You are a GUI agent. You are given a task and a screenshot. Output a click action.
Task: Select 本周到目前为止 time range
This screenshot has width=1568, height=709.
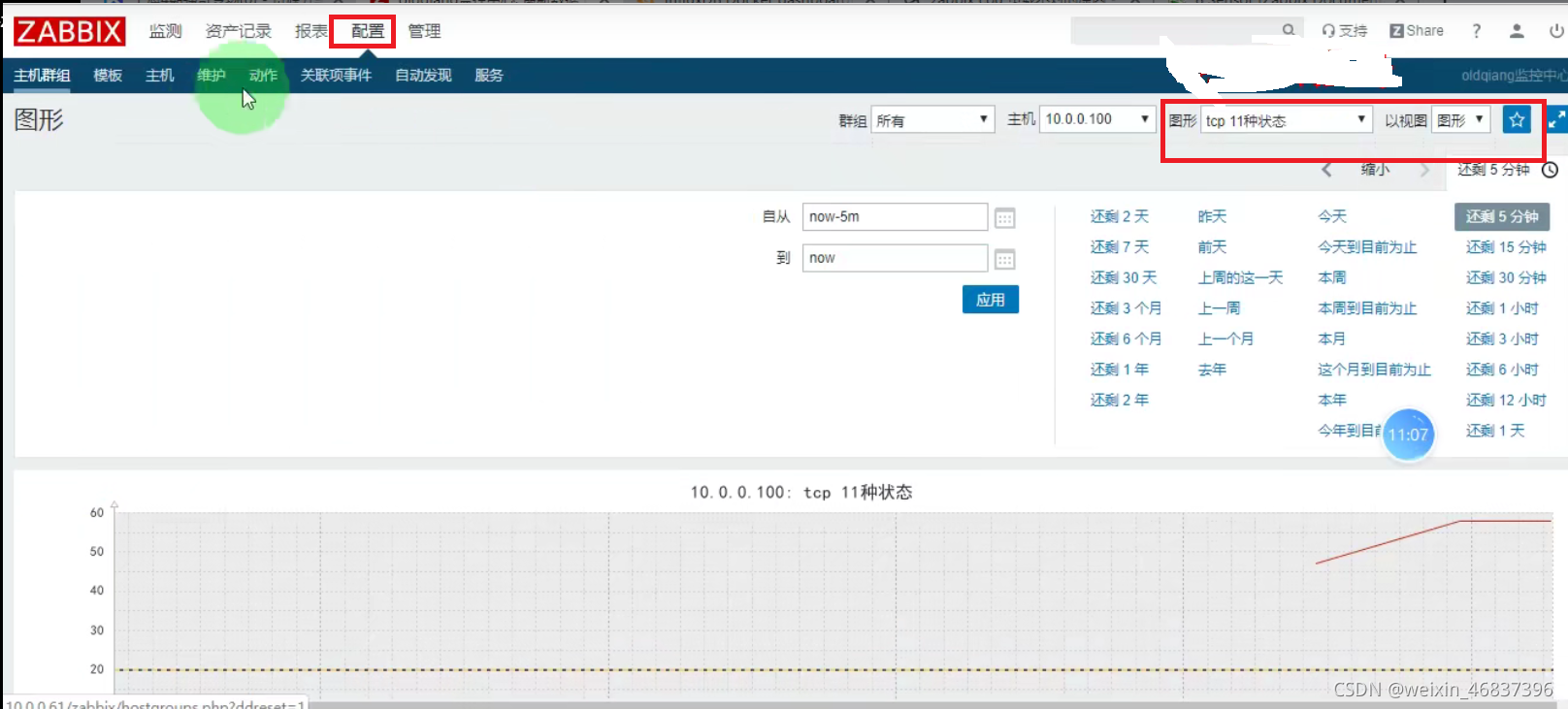point(1367,308)
